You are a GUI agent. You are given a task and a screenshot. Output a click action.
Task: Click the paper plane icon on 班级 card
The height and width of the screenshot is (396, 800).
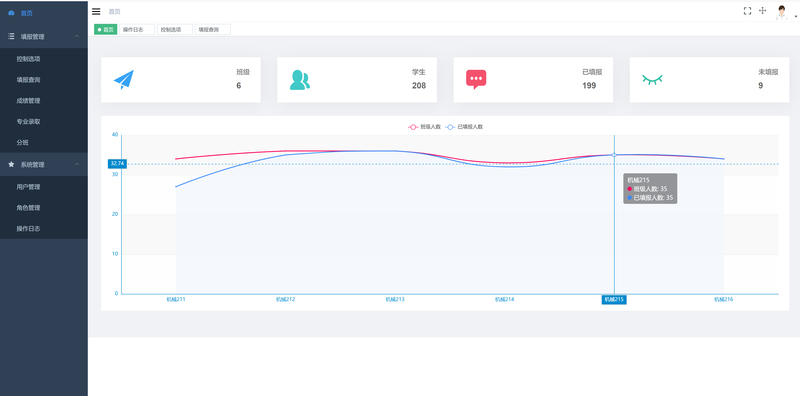pyautogui.click(x=123, y=80)
